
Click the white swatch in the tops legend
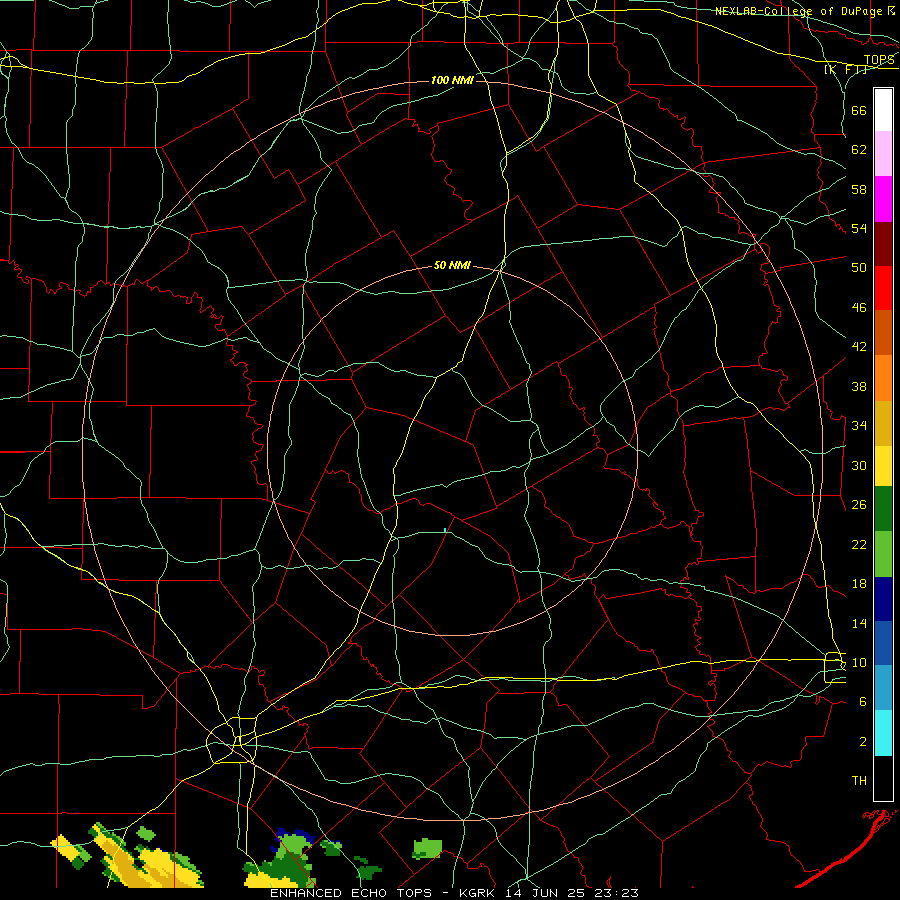click(x=883, y=110)
